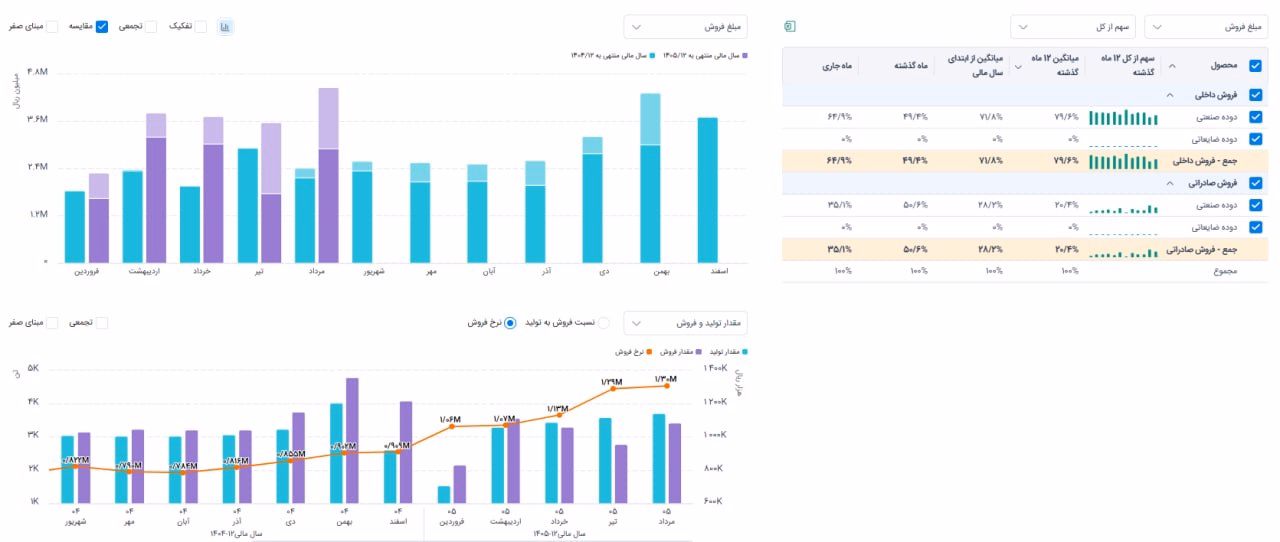Click the دوده صنعتی domestic sales sparkline
Screen dimensions: 1280x542
[x=1122, y=117]
